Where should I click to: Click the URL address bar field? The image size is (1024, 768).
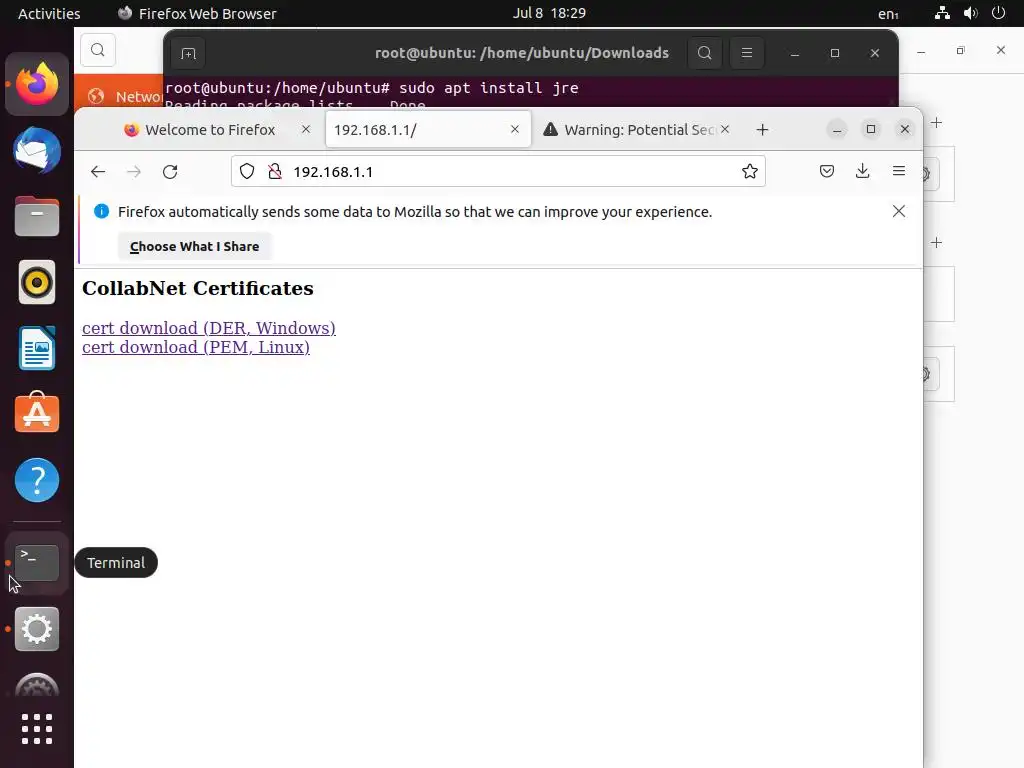[498, 171]
